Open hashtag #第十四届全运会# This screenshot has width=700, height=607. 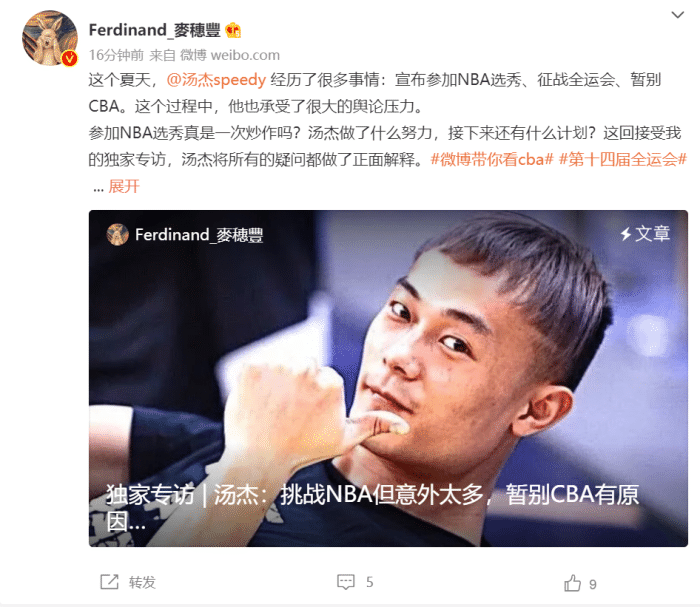coord(623,159)
